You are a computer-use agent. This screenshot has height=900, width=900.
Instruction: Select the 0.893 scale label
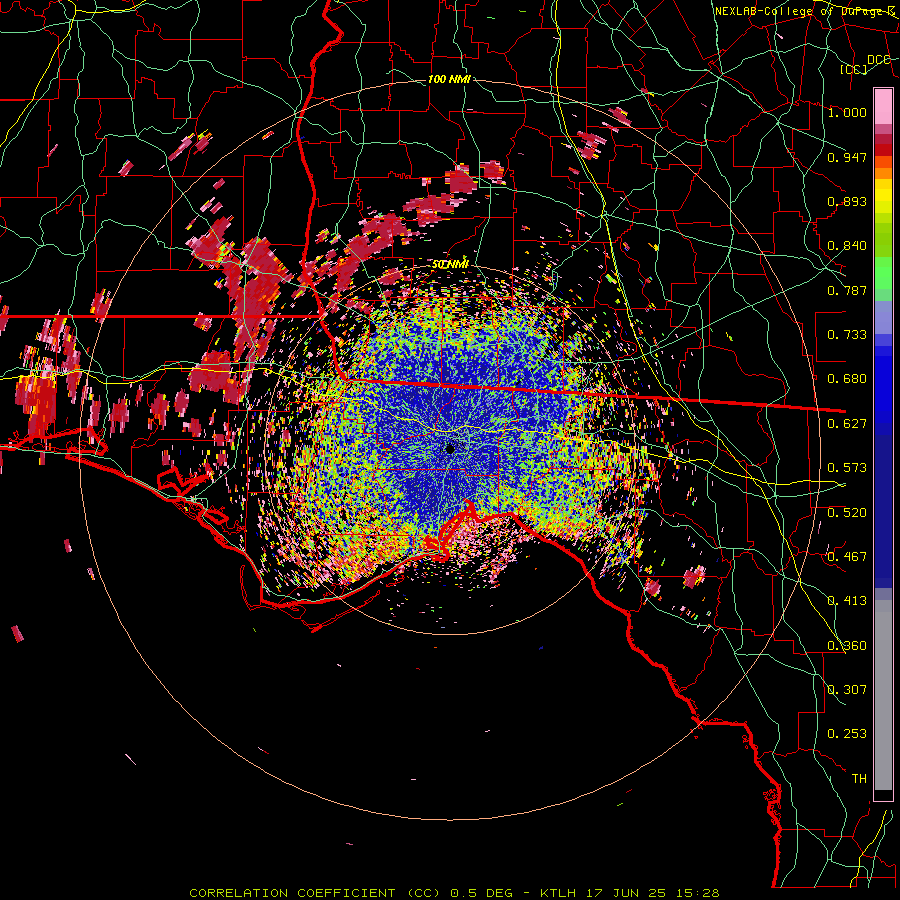click(x=847, y=201)
